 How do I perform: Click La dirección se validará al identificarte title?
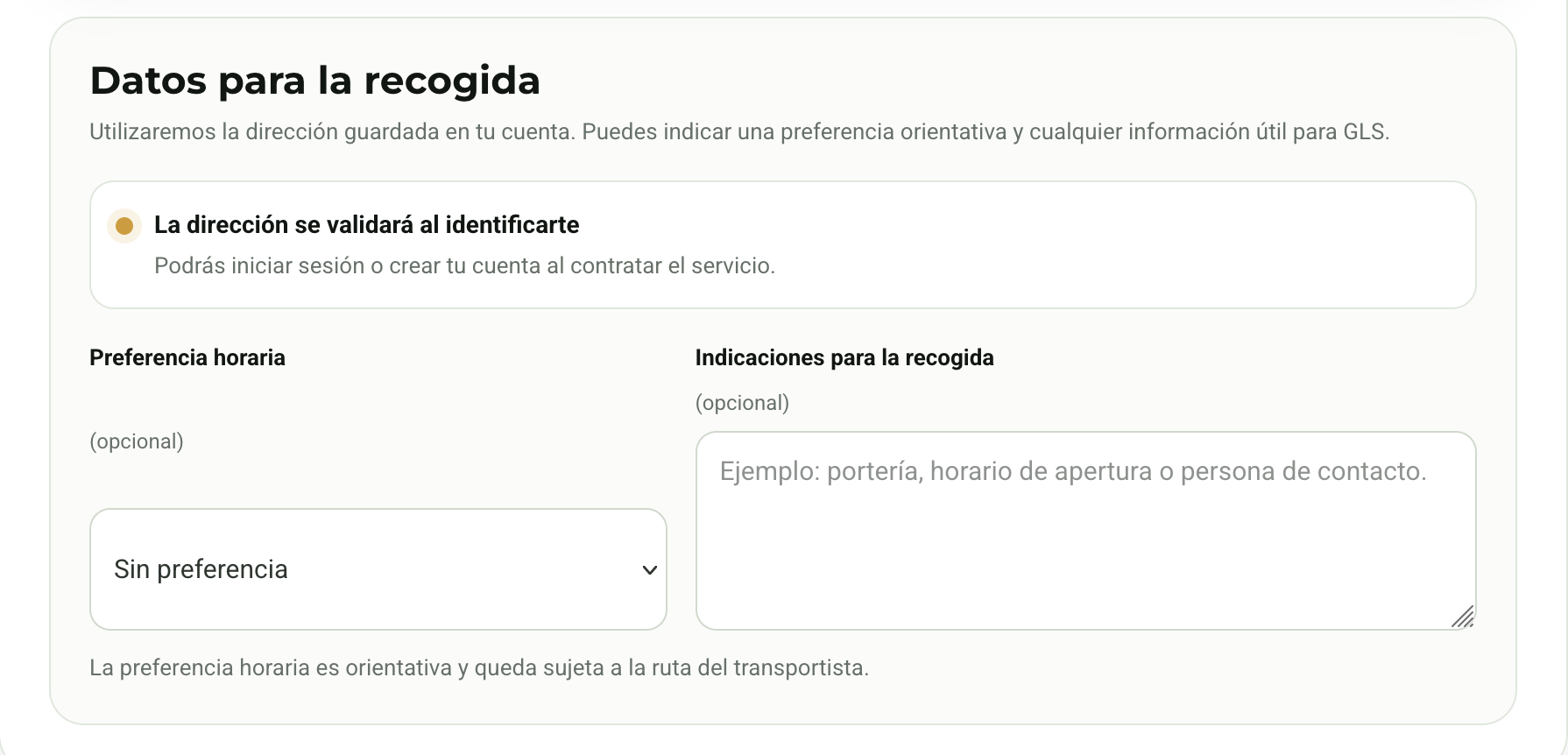[367, 225]
